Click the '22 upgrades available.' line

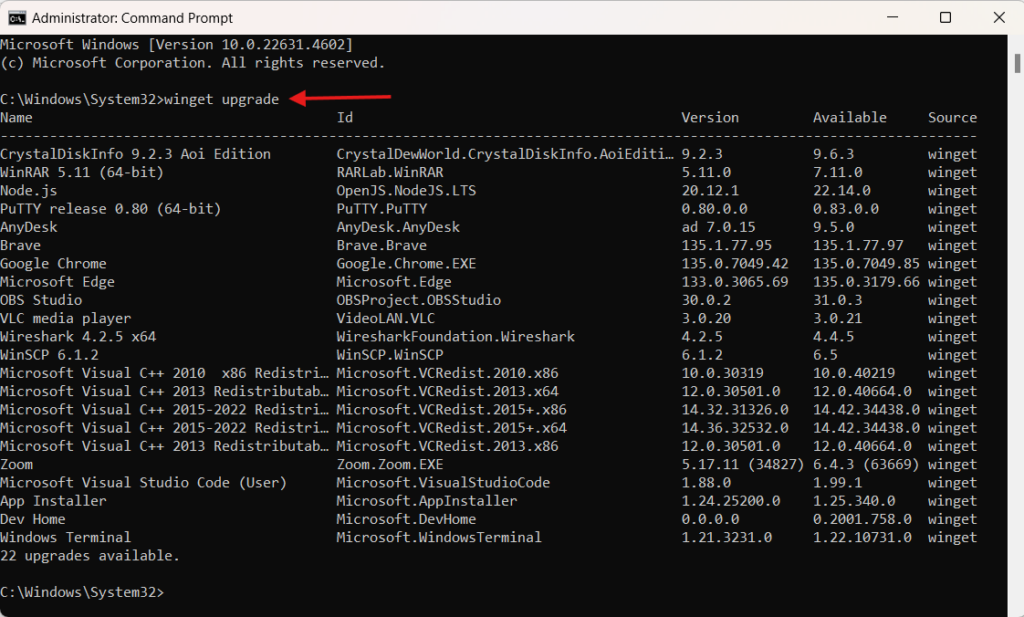click(x=90, y=556)
